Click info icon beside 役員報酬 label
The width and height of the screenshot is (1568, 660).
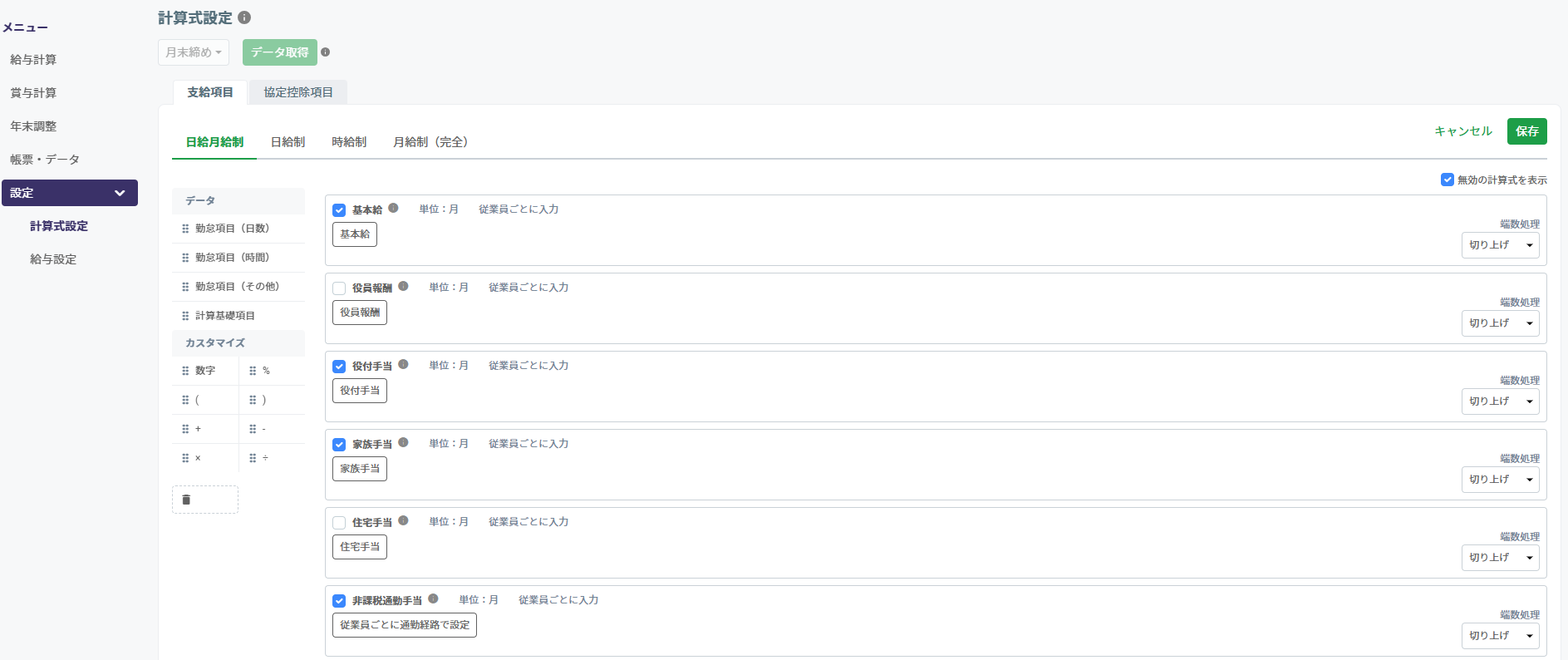coord(403,287)
